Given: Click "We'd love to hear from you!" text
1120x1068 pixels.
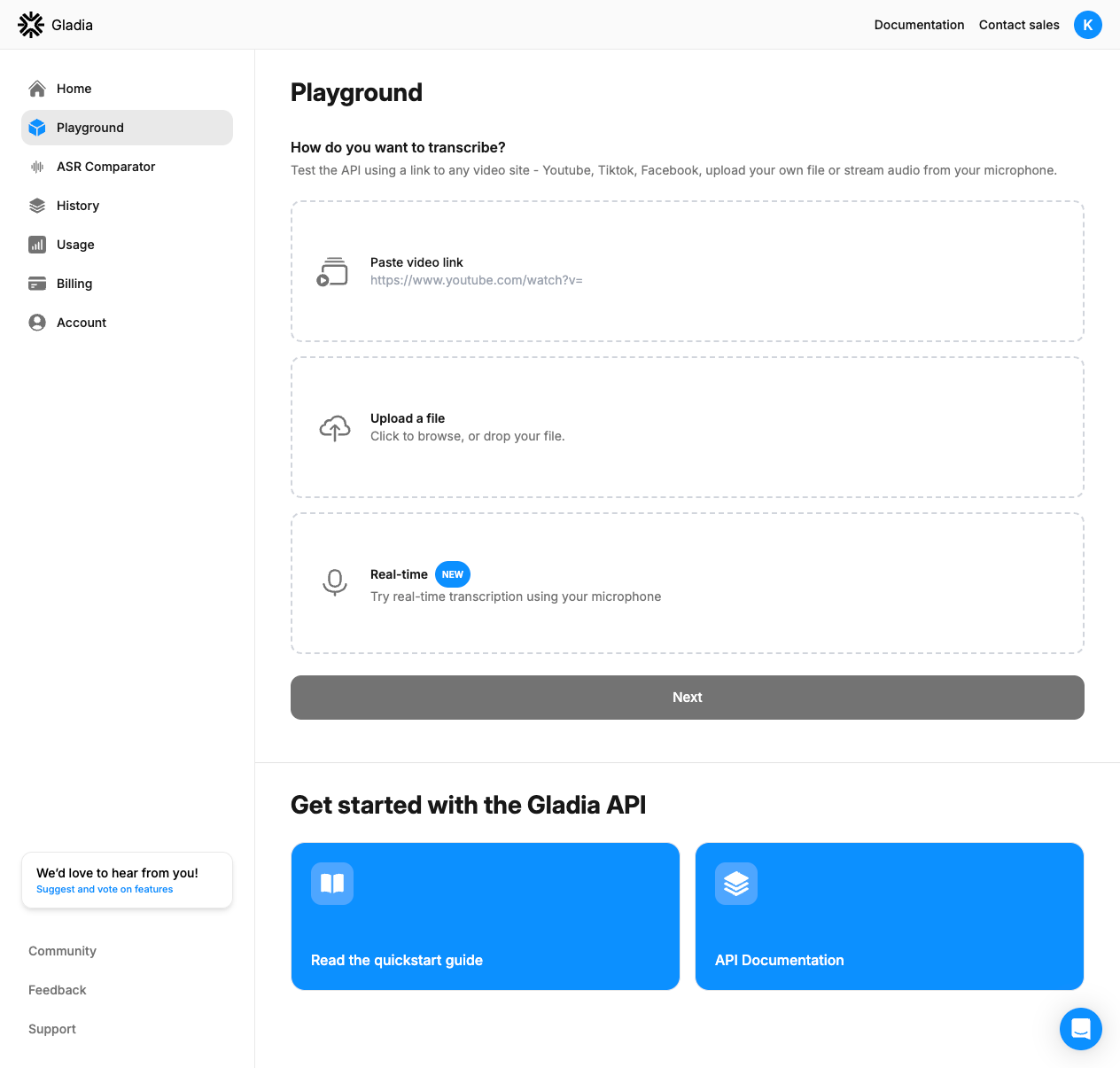Looking at the screenshot, I should pos(117,873).
